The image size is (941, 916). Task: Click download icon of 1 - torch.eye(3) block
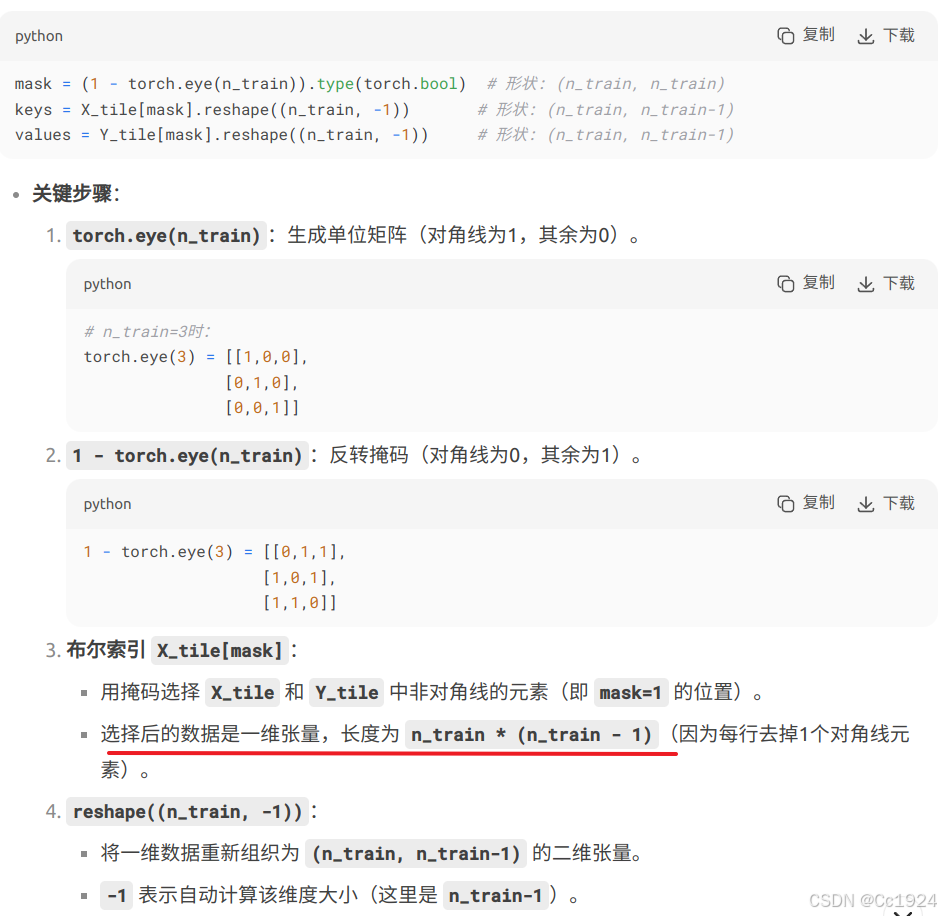click(865, 504)
